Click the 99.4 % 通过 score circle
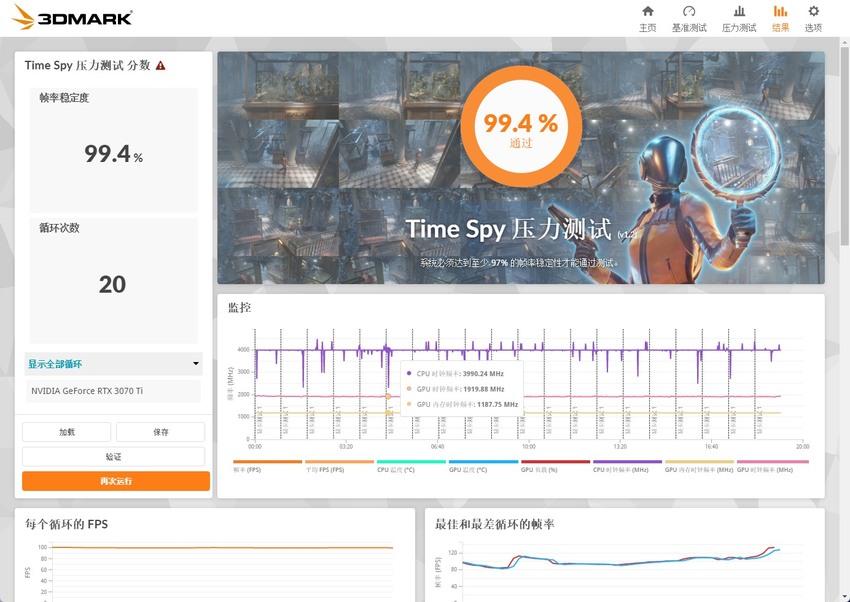 click(x=521, y=126)
